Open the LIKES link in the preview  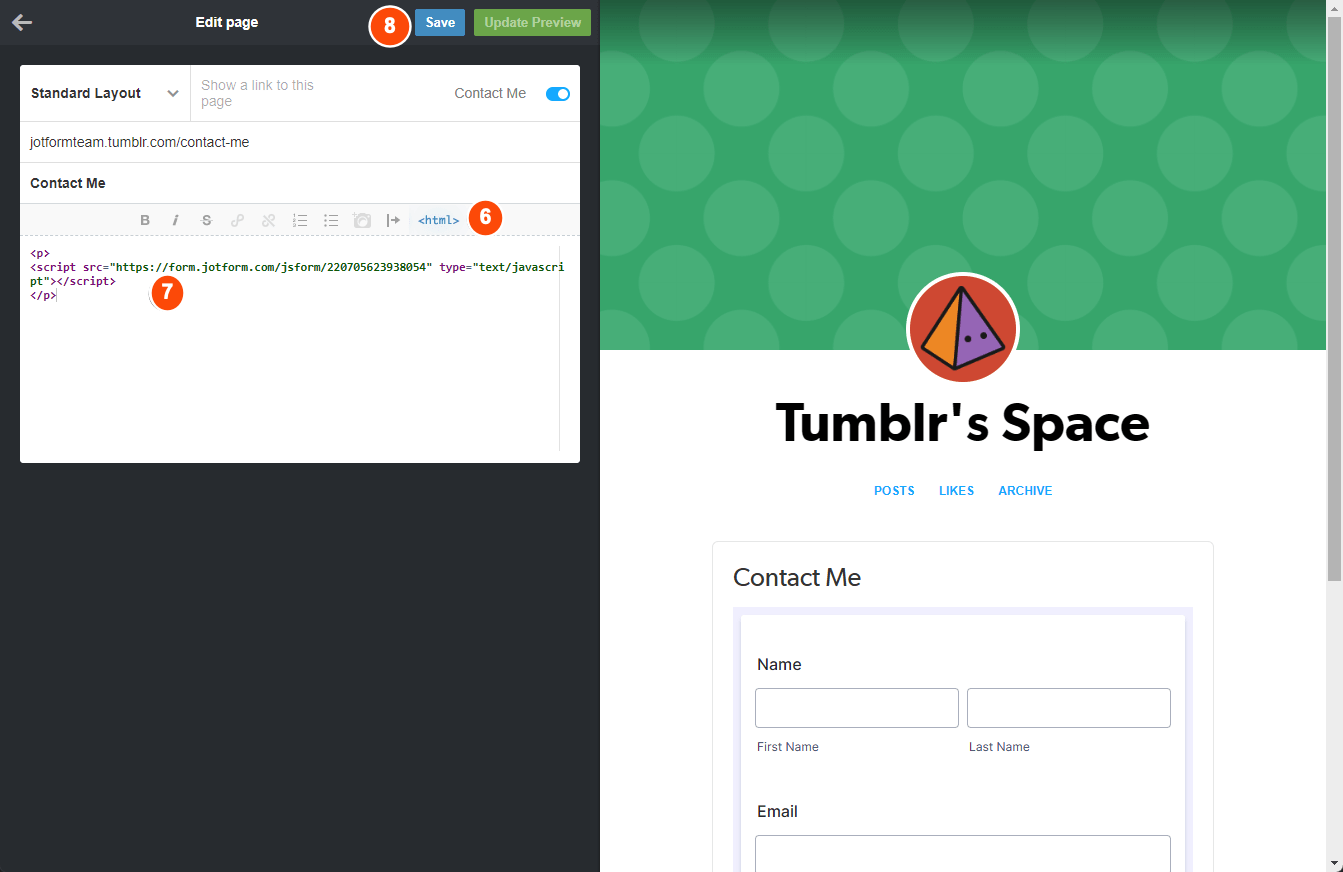click(956, 491)
